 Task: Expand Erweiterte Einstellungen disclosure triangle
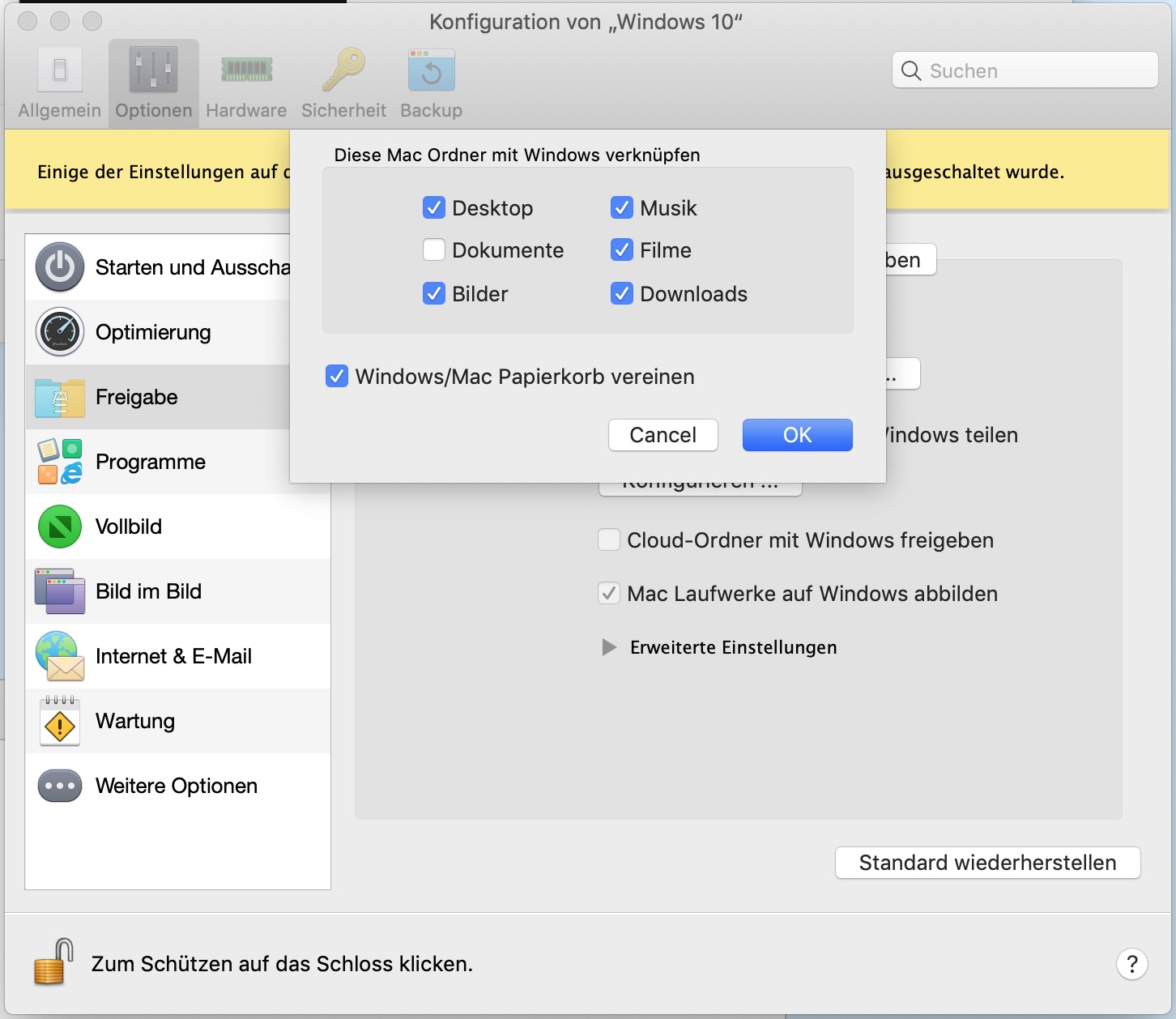pos(609,647)
